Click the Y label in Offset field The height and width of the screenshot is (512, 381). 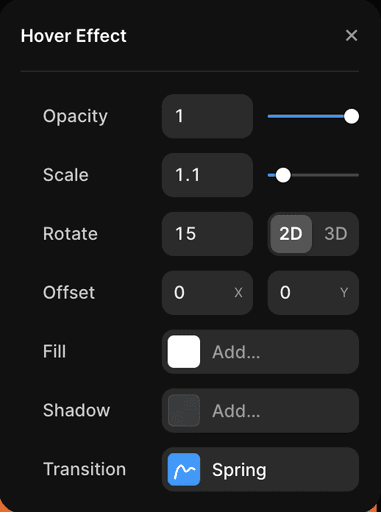pyautogui.click(x=344, y=293)
